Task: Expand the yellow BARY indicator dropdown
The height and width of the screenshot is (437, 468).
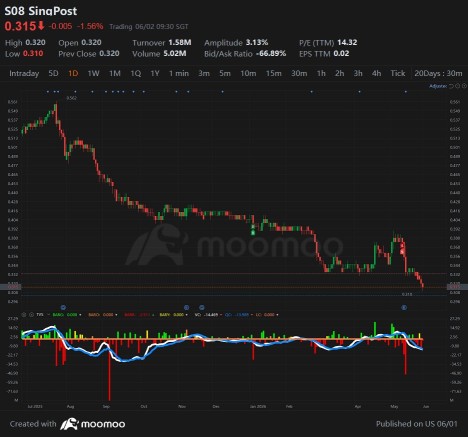Action: point(186,315)
